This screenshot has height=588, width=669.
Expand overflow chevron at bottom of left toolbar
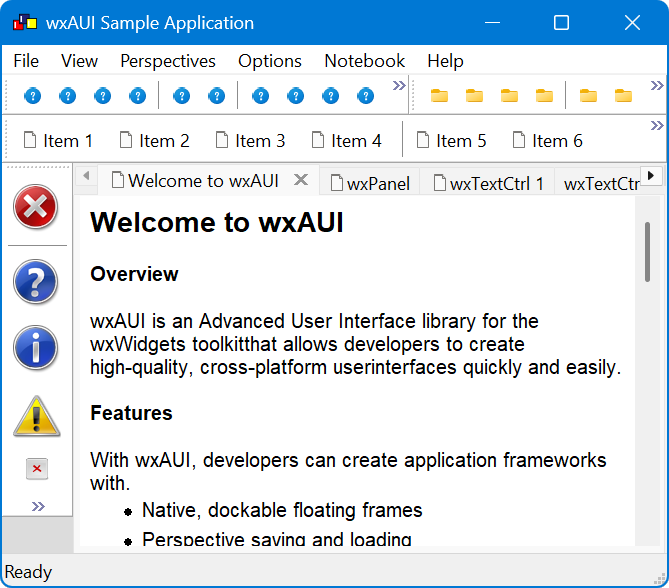[x=38, y=506]
